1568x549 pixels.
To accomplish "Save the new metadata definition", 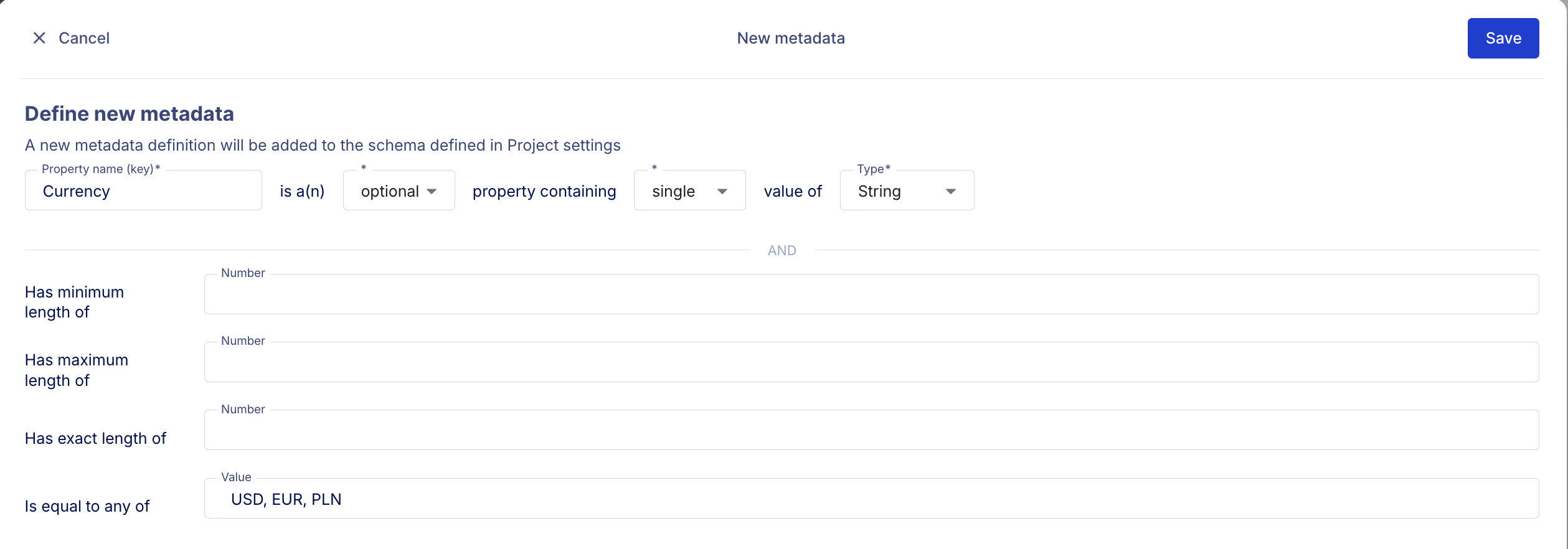I will pyautogui.click(x=1503, y=38).
